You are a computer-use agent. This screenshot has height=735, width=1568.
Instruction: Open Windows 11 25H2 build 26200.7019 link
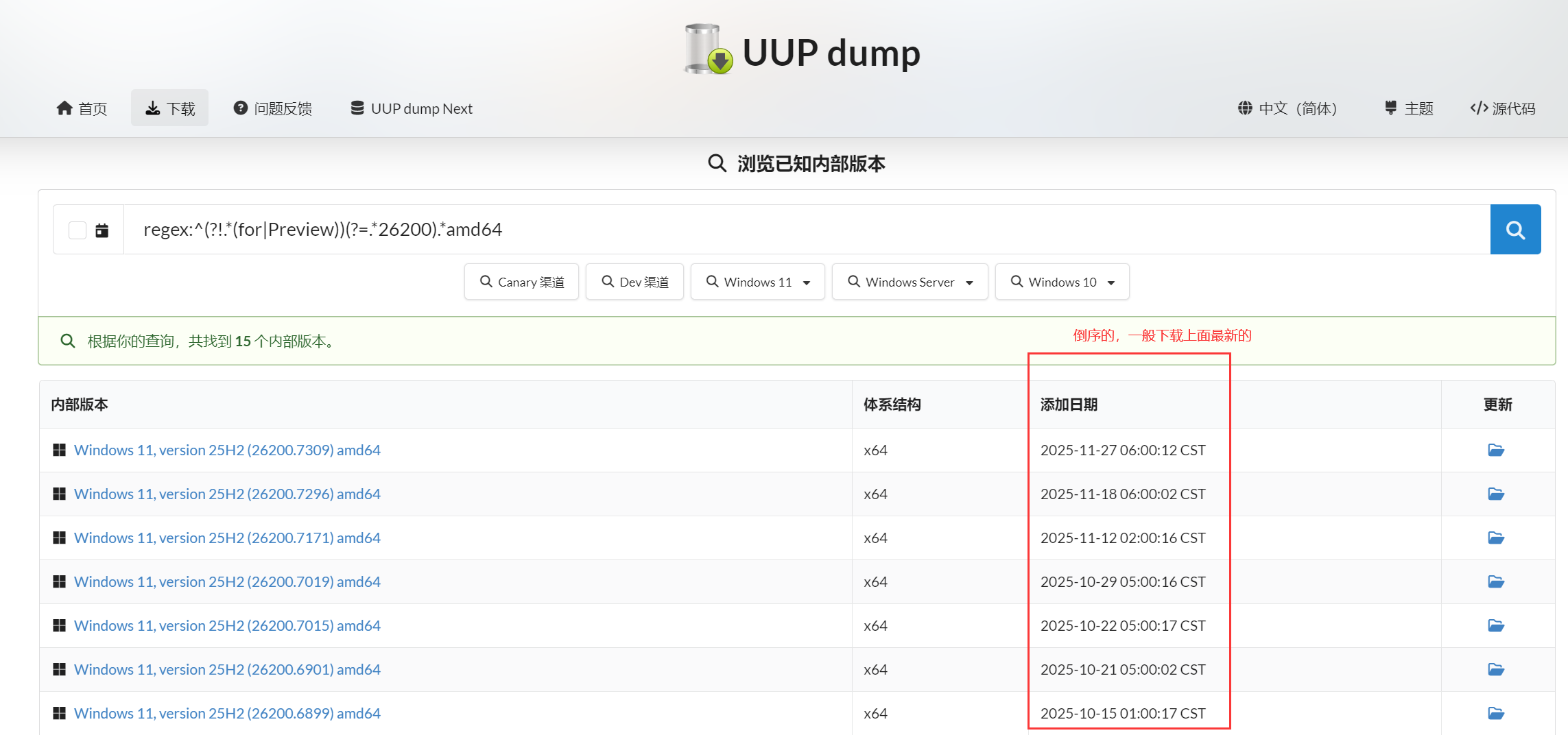click(x=227, y=582)
